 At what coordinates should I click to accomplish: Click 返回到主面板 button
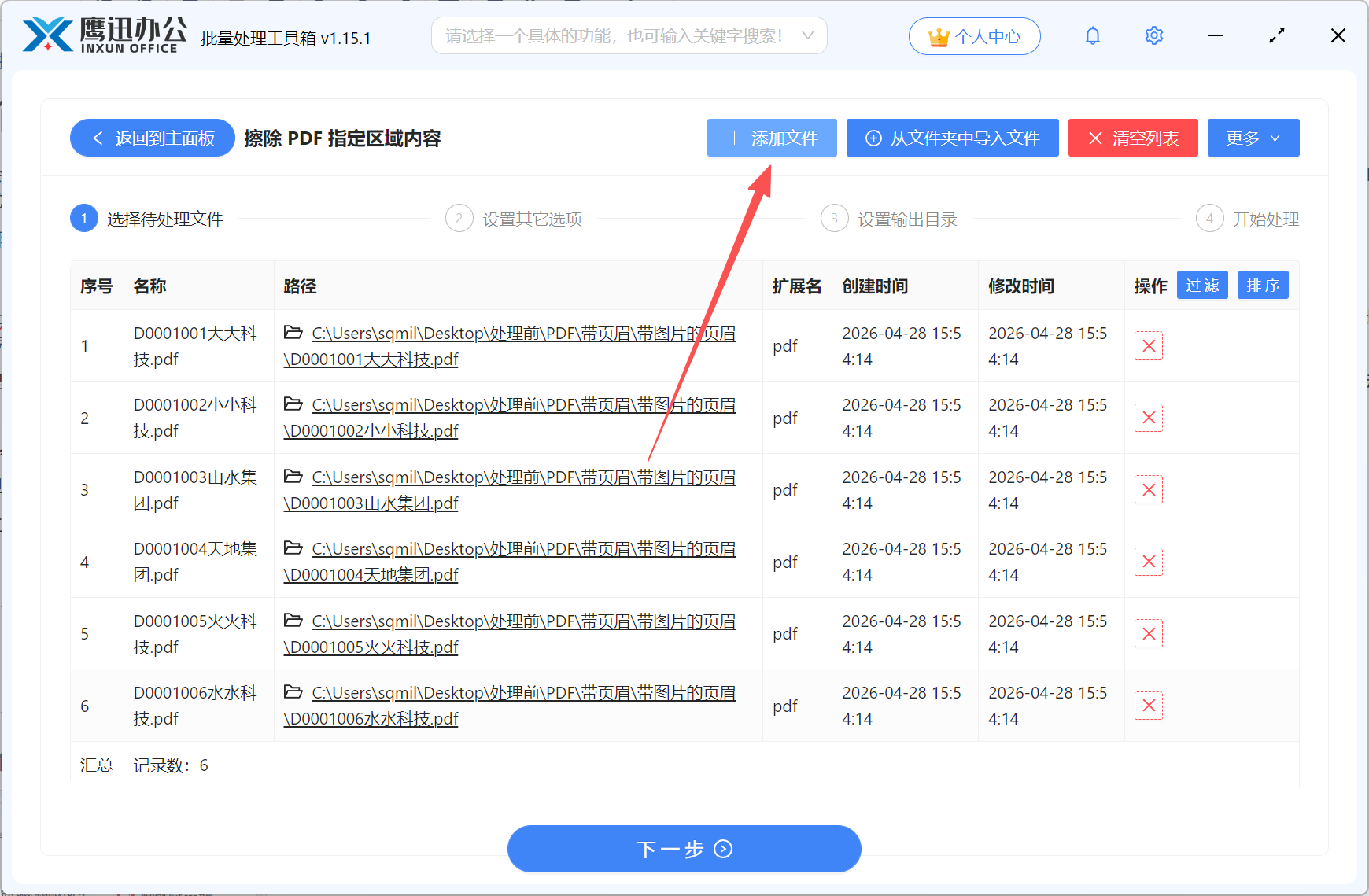(x=153, y=138)
